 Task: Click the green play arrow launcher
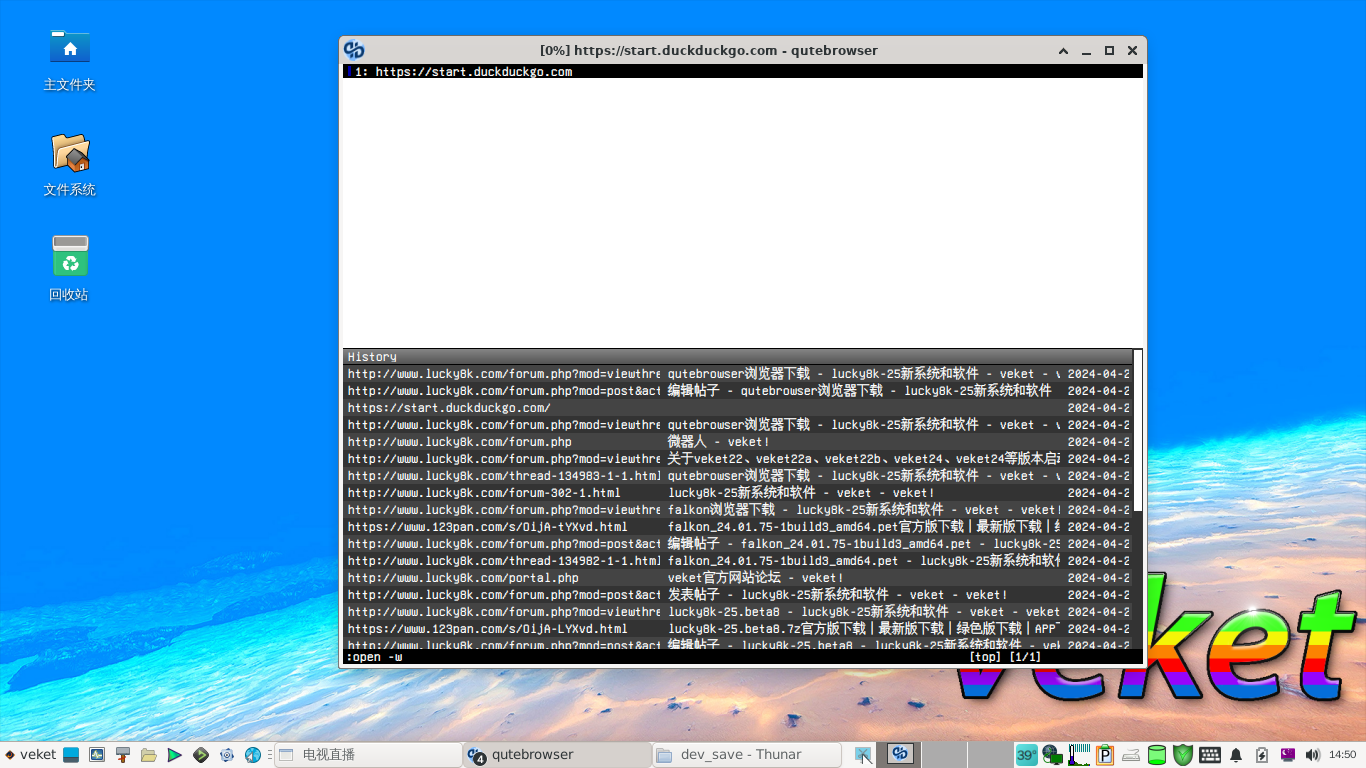[x=175, y=755]
